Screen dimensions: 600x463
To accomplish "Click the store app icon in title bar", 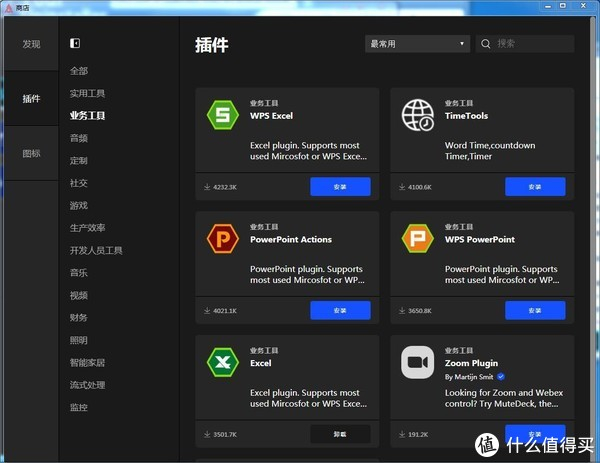I will click(8, 8).
